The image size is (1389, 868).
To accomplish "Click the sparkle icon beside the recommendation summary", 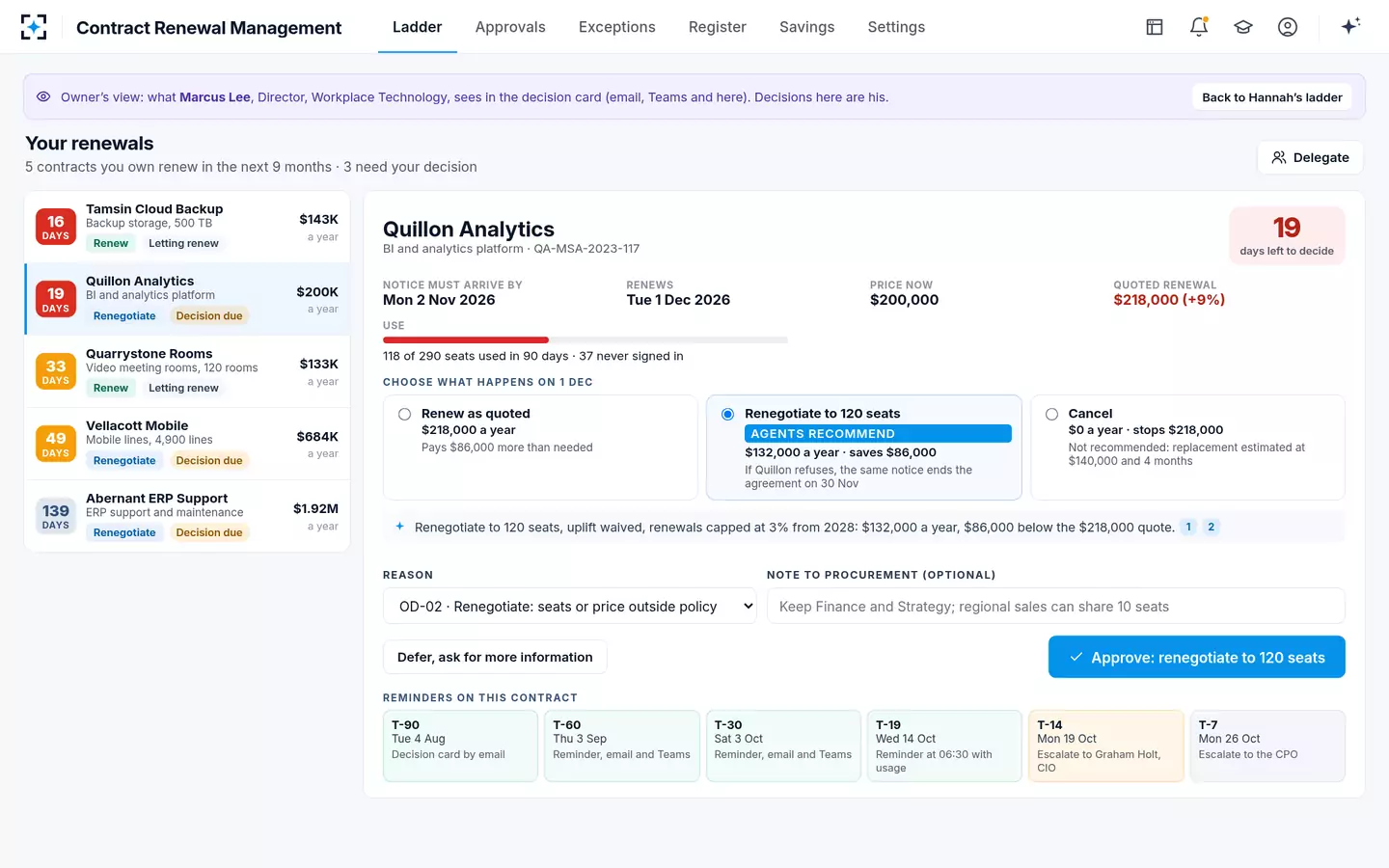I will tap(400, 527).
